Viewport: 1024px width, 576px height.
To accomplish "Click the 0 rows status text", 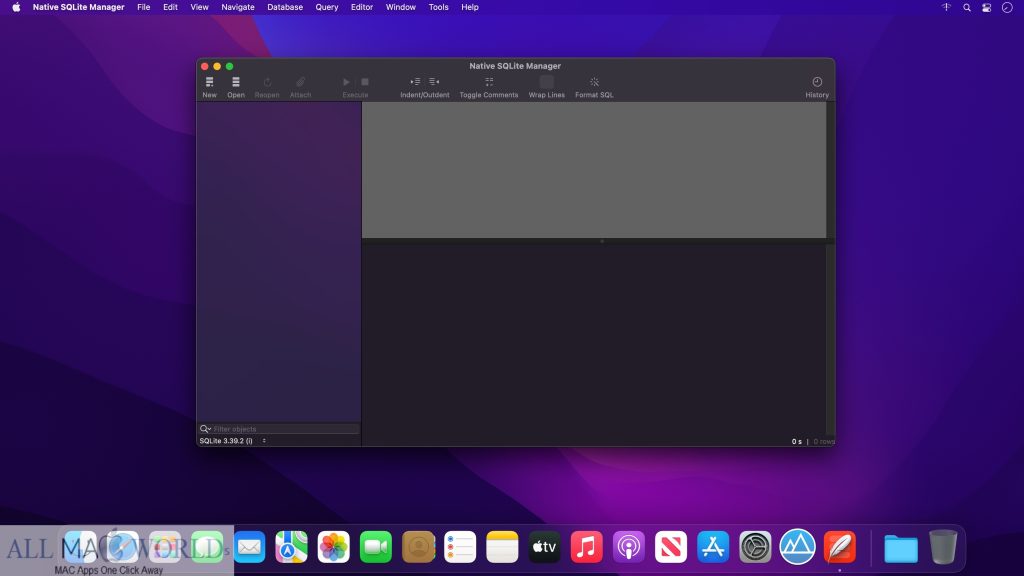I will tap(824, 441).
